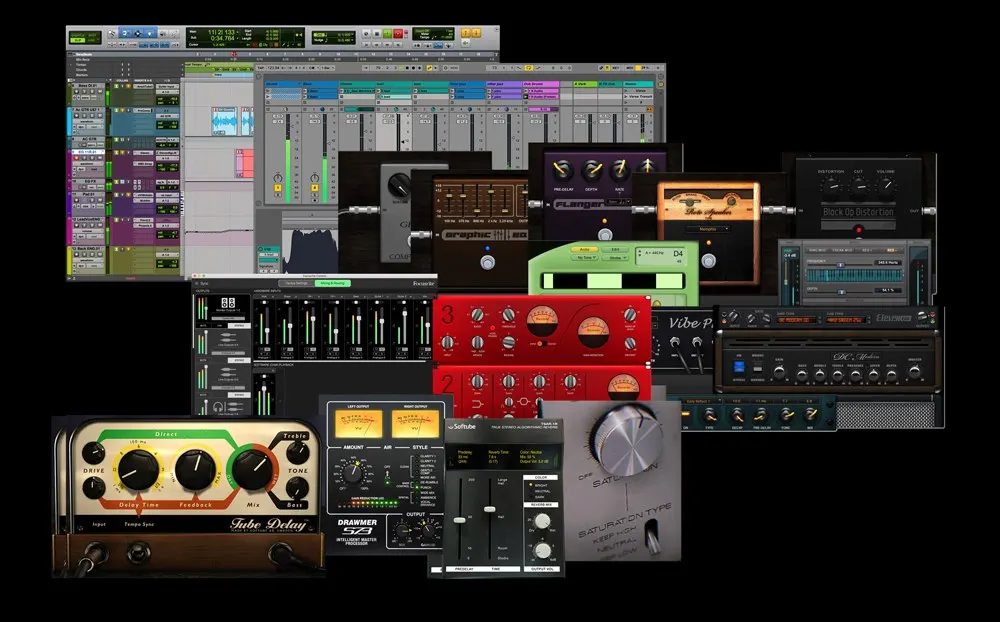1000x622 pixels.
Task: Toggle the first yellow solo button in Ableton mixer
Action: coord(278,188)
